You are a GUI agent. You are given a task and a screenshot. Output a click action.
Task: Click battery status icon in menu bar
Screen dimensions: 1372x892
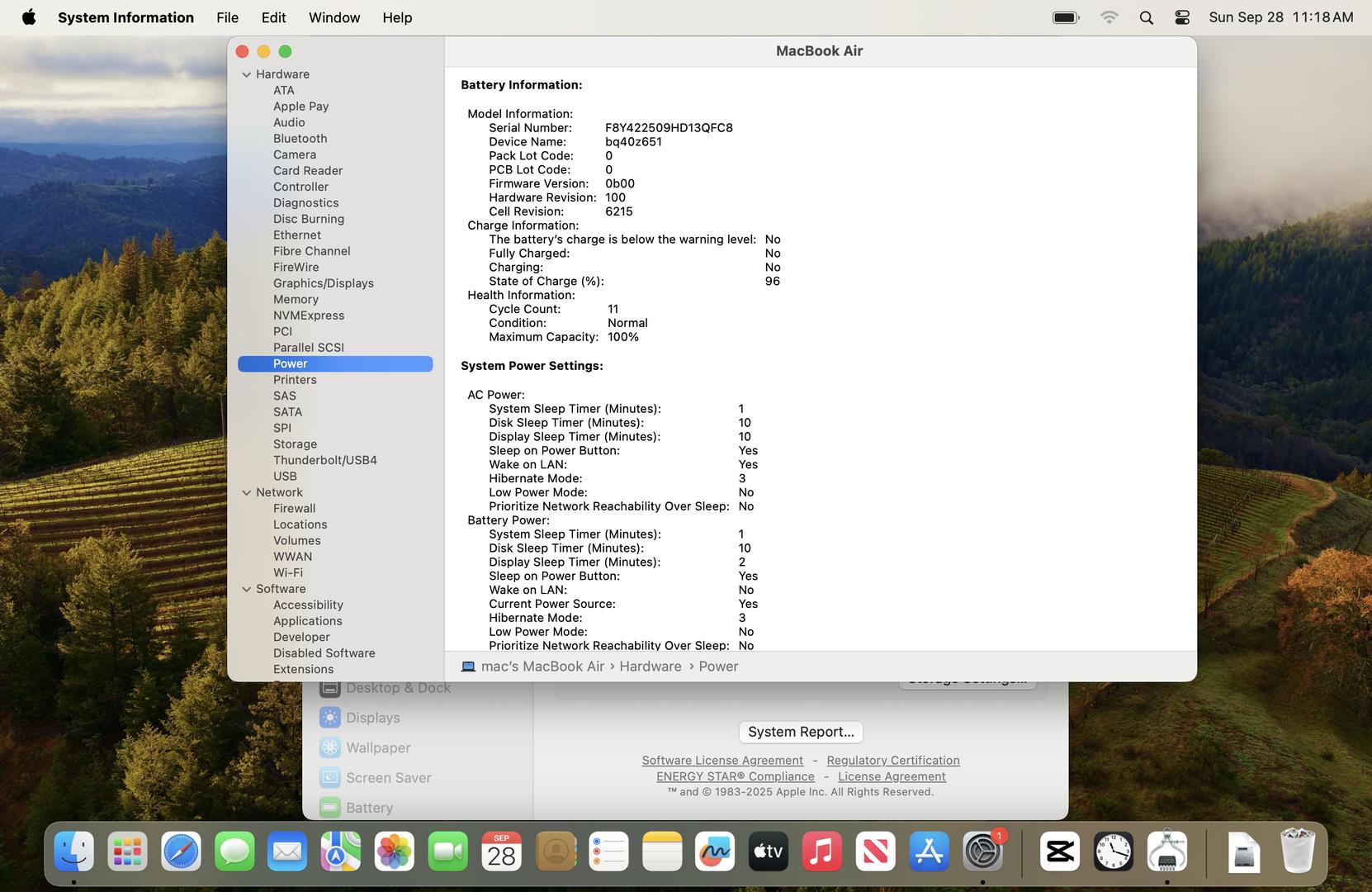coord(1067,17)
